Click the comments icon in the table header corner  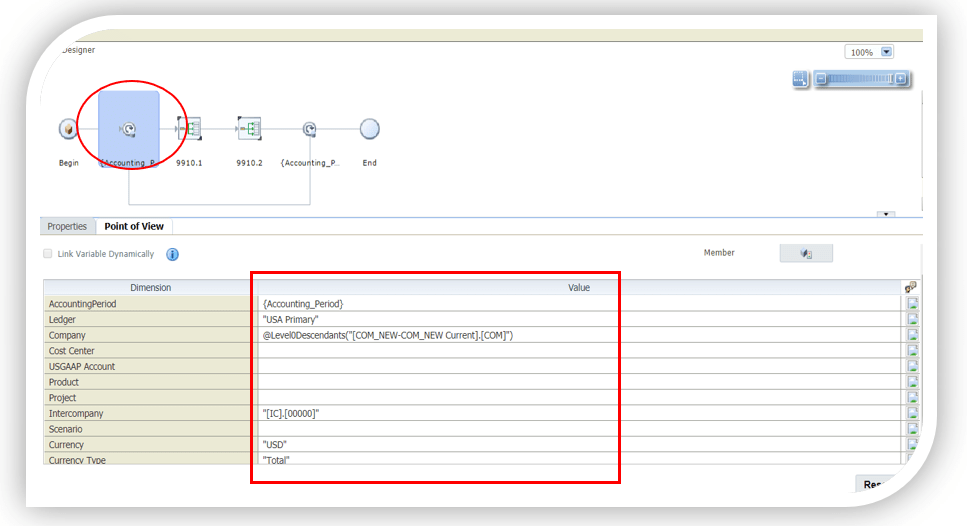coord(911,288)
